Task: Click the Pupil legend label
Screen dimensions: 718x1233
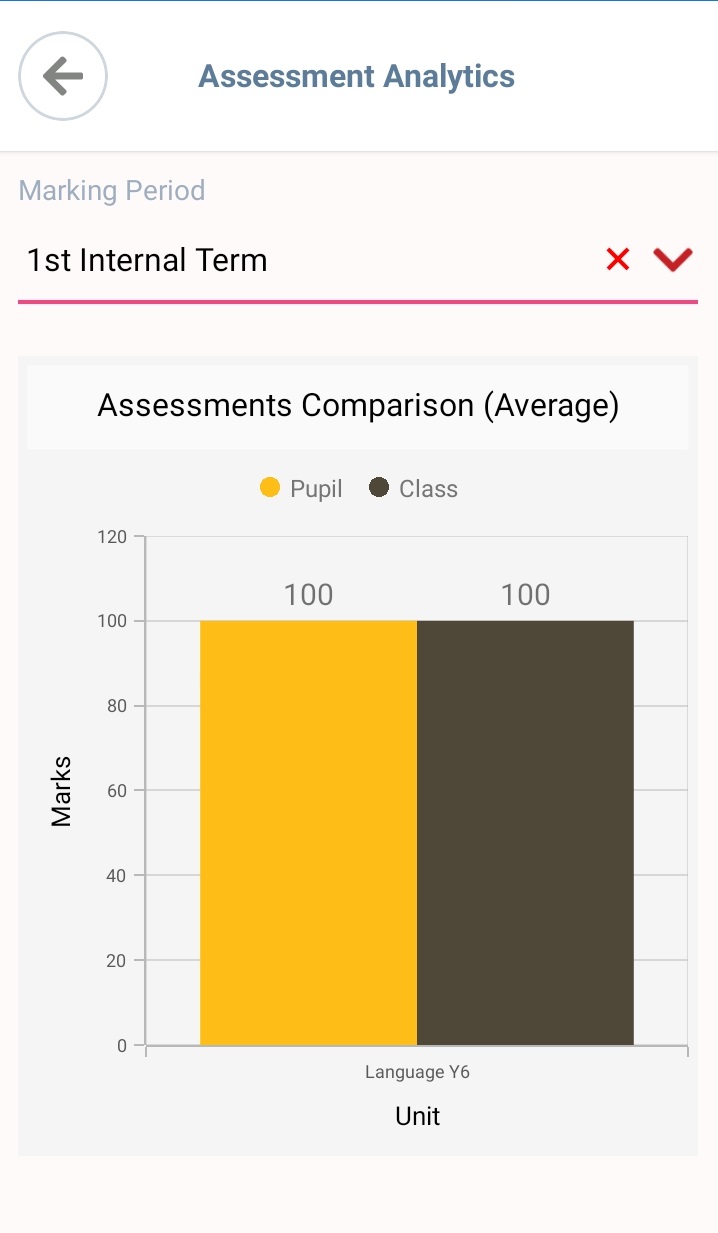Action: pos(316,489)
